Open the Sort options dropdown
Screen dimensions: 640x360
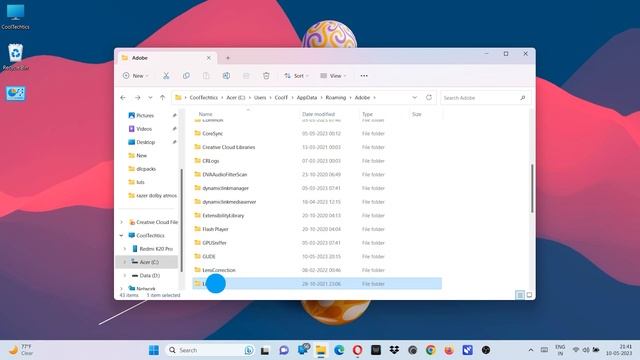click(x=297, y=76)
